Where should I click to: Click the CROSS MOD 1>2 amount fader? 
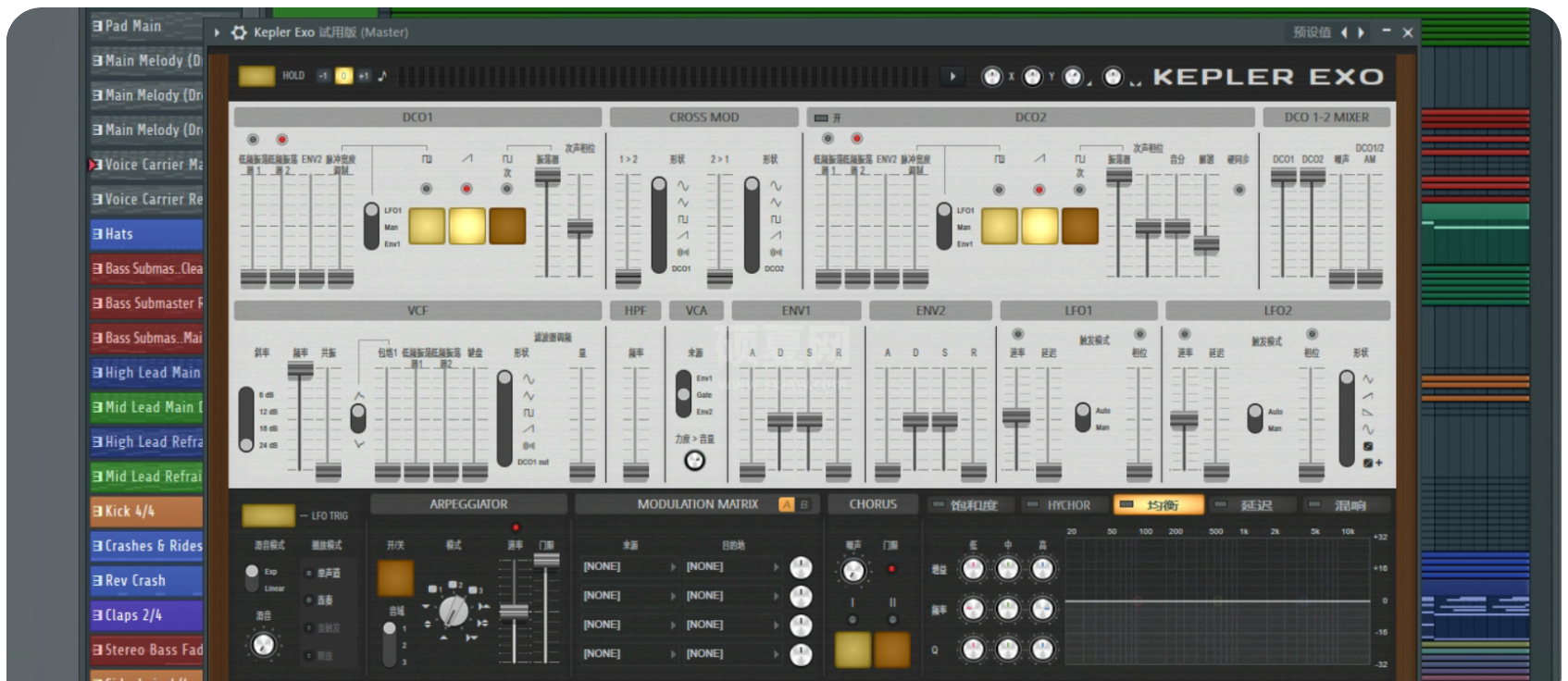pyautogui.click(x=628, y=275)
